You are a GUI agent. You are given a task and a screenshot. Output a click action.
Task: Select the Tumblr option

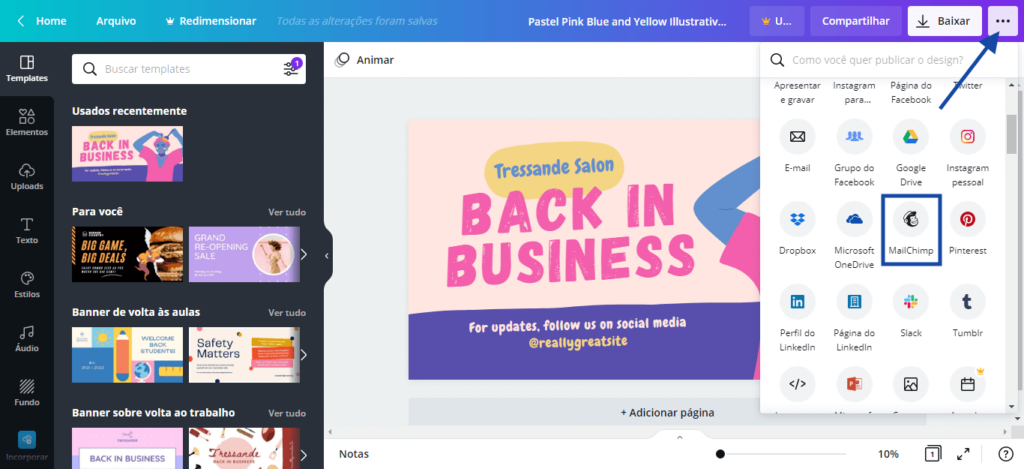point(968,312)
